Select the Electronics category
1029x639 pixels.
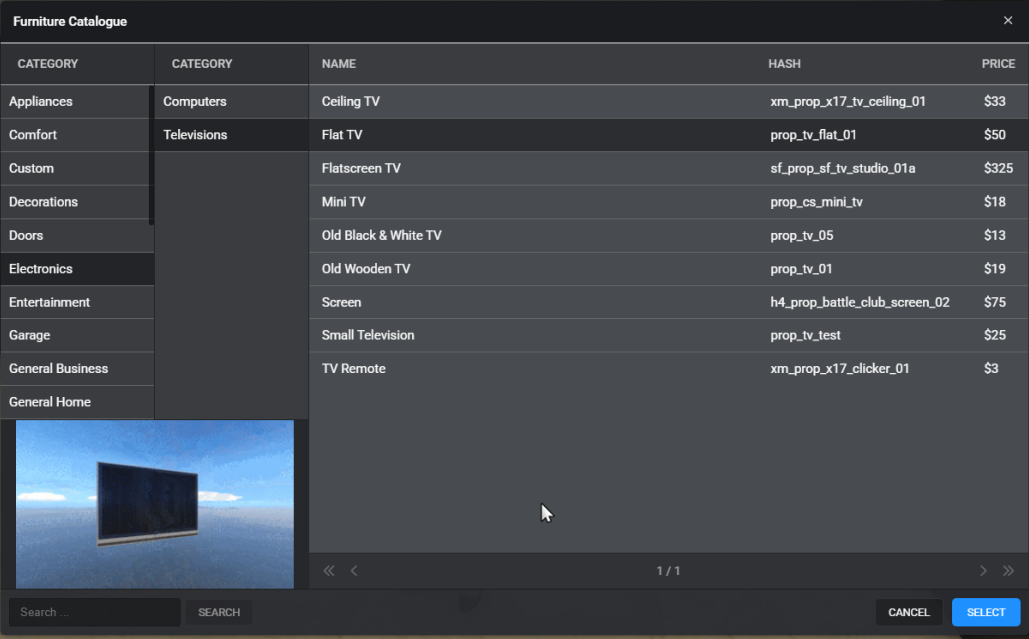pyautogui.click(x=77, y=269)
